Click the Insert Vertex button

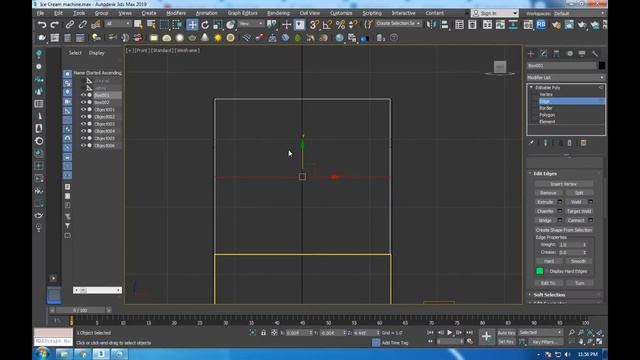pos(563,184)
